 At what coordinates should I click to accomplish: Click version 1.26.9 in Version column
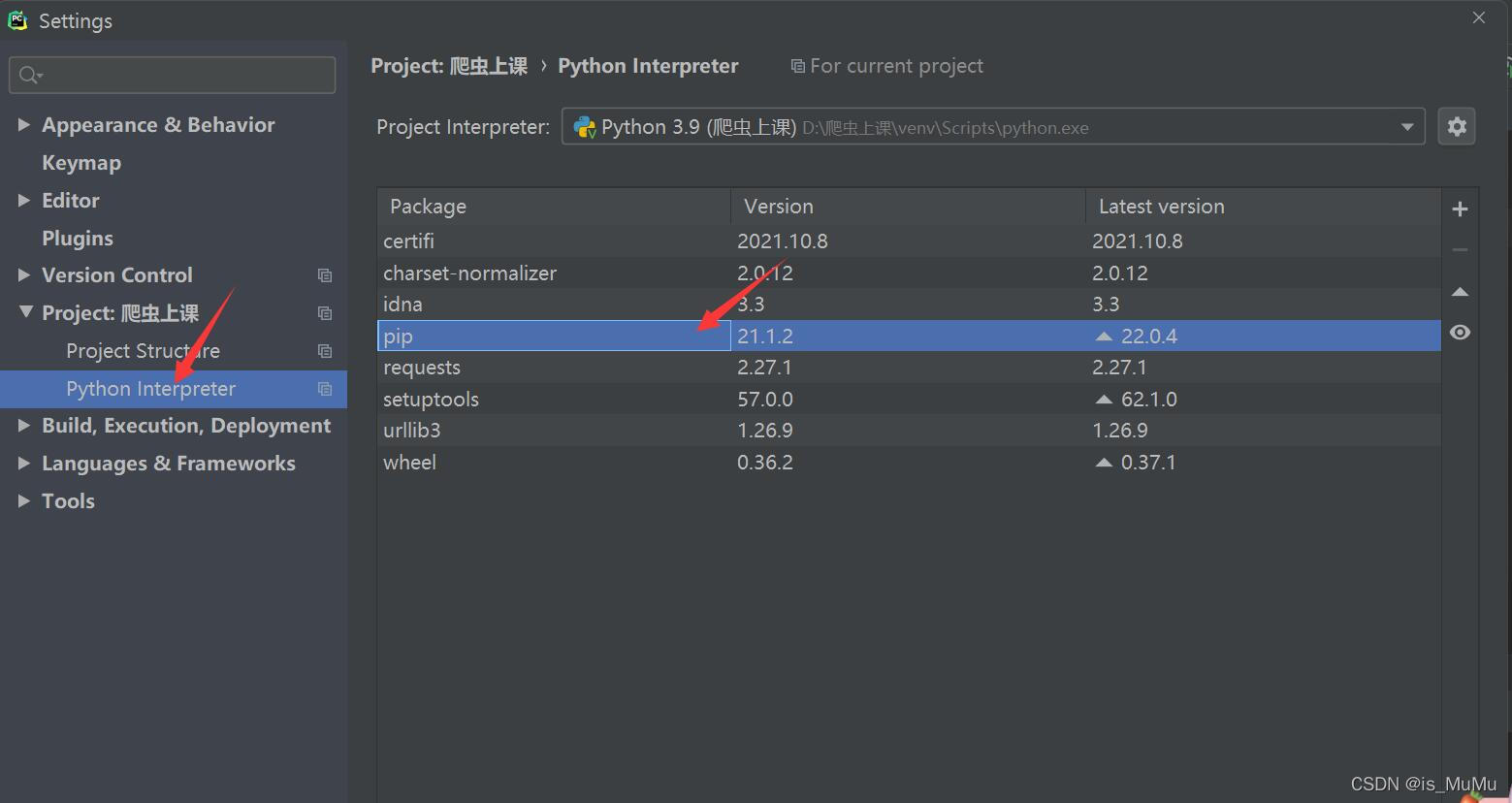click(x=765, y=431)
